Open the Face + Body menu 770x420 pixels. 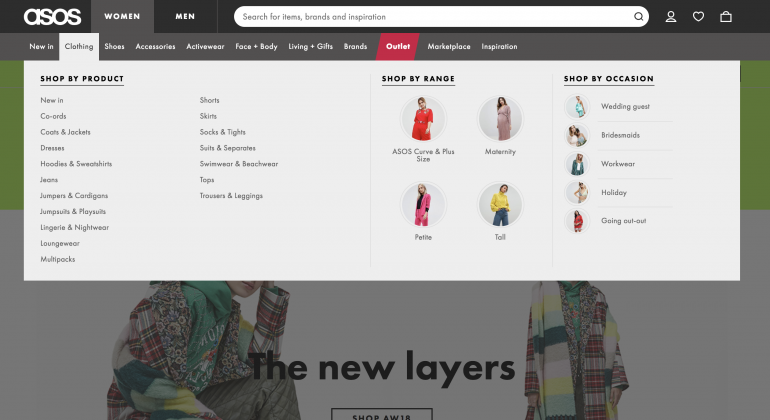(x=256, y=47)
